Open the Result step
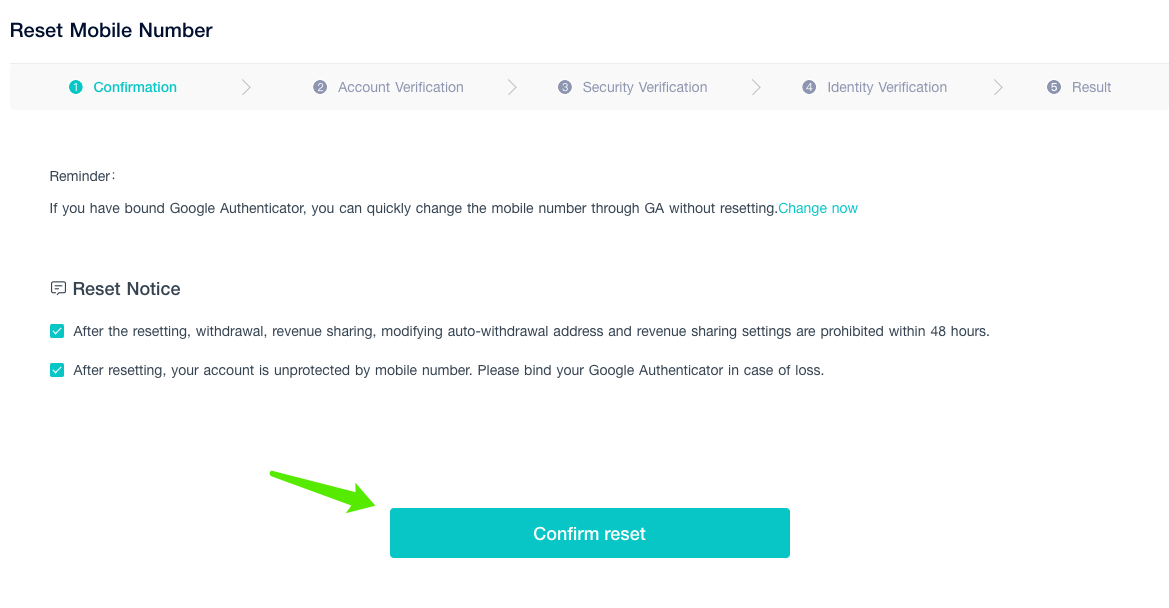This screenshot has height=608, width=1169. coord(1091,87)
